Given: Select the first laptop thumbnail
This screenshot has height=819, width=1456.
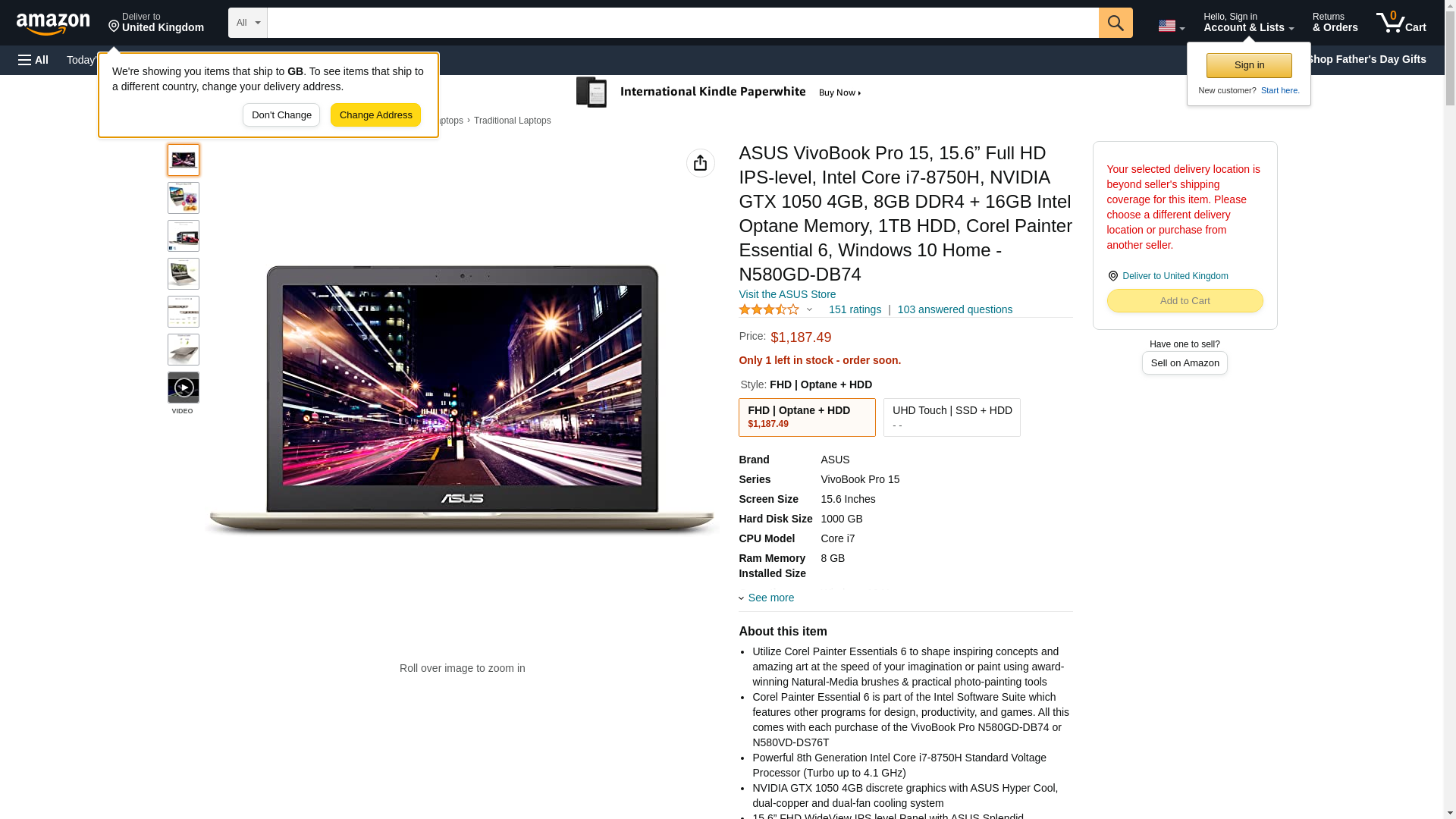Looking at the screenshot, I should [184, 160].
